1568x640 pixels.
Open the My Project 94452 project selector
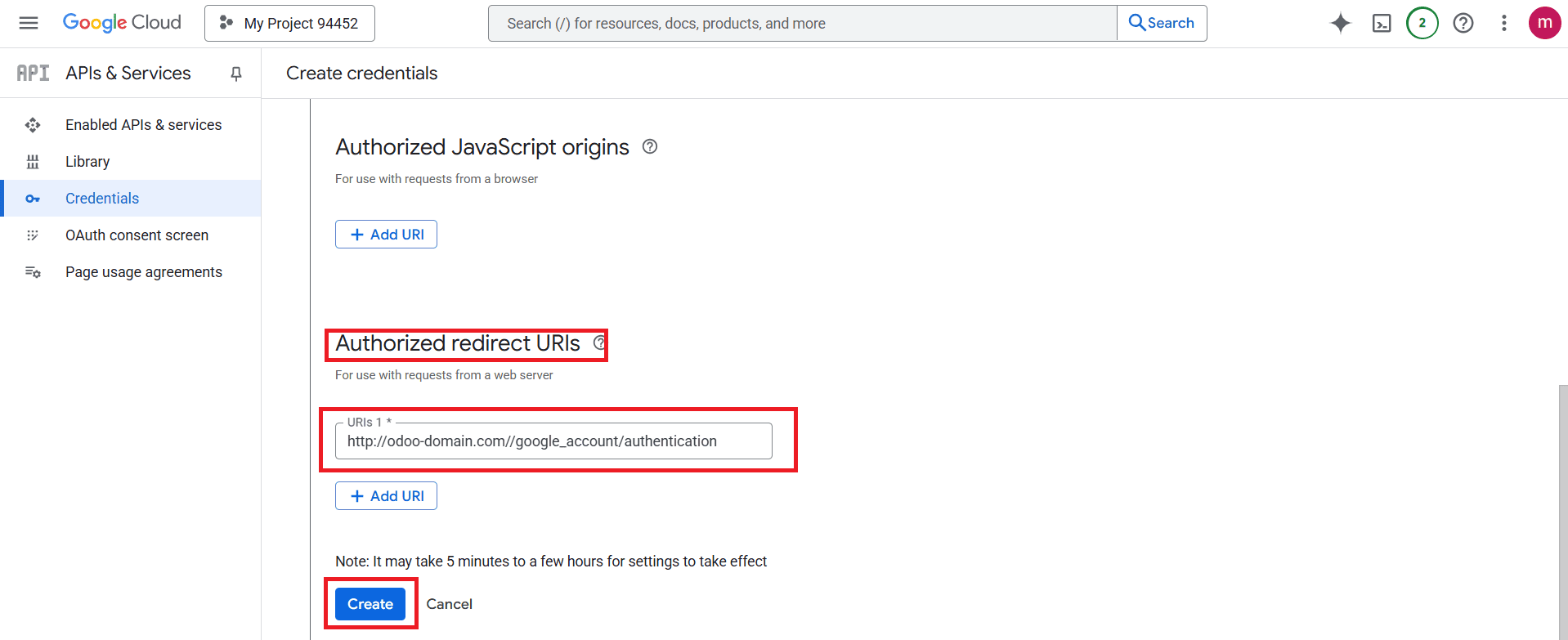pos(289,23)
